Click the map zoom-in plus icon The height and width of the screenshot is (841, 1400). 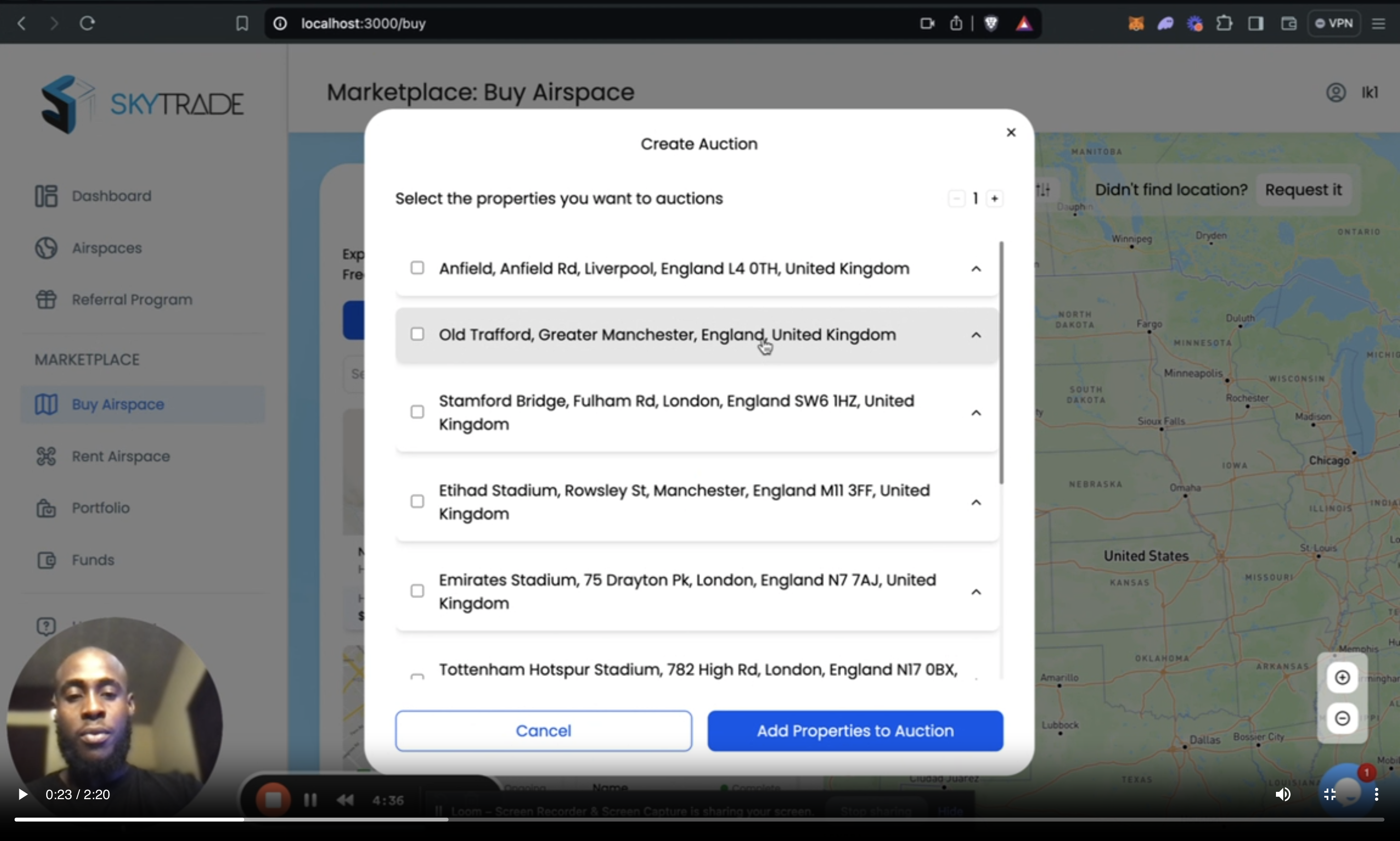1342,677
